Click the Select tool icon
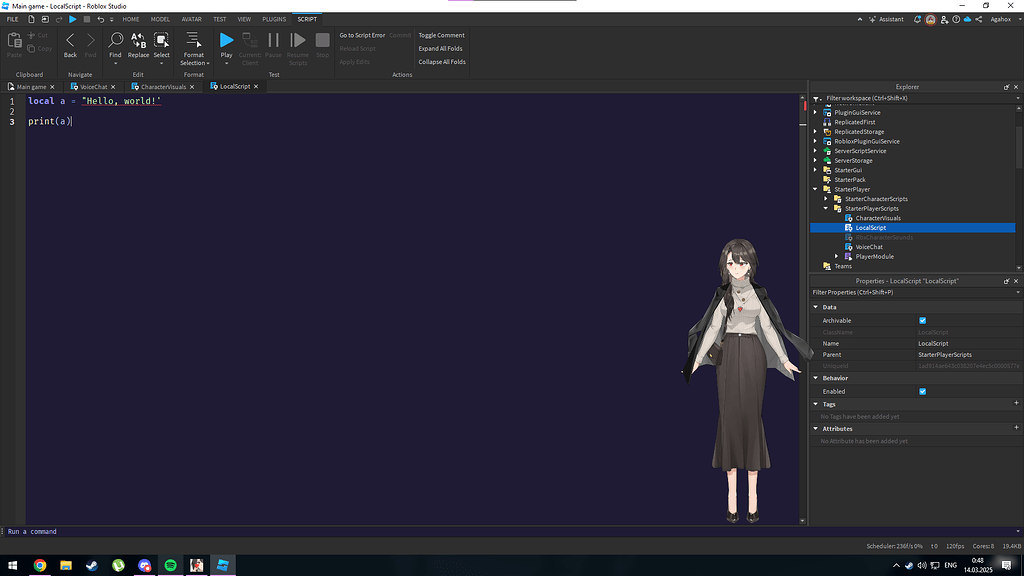The height and width of the screenshot is (576, 1024). click(161, 41)
